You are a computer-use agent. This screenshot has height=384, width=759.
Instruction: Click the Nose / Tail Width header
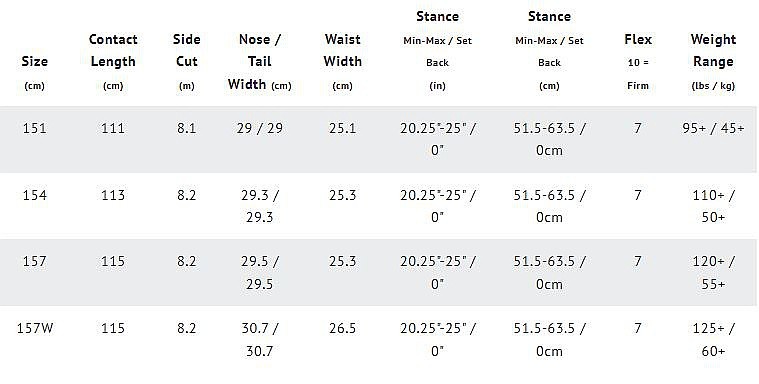(259, 62)
